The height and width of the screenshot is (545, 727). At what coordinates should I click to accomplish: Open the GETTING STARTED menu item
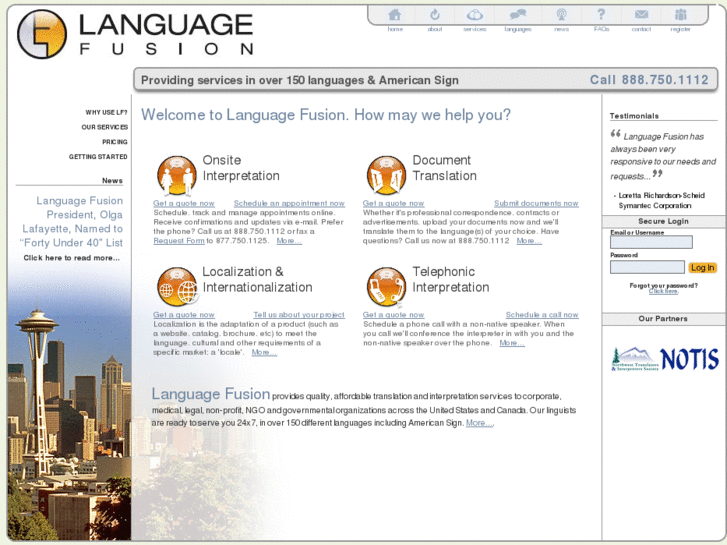click(98, 157)
